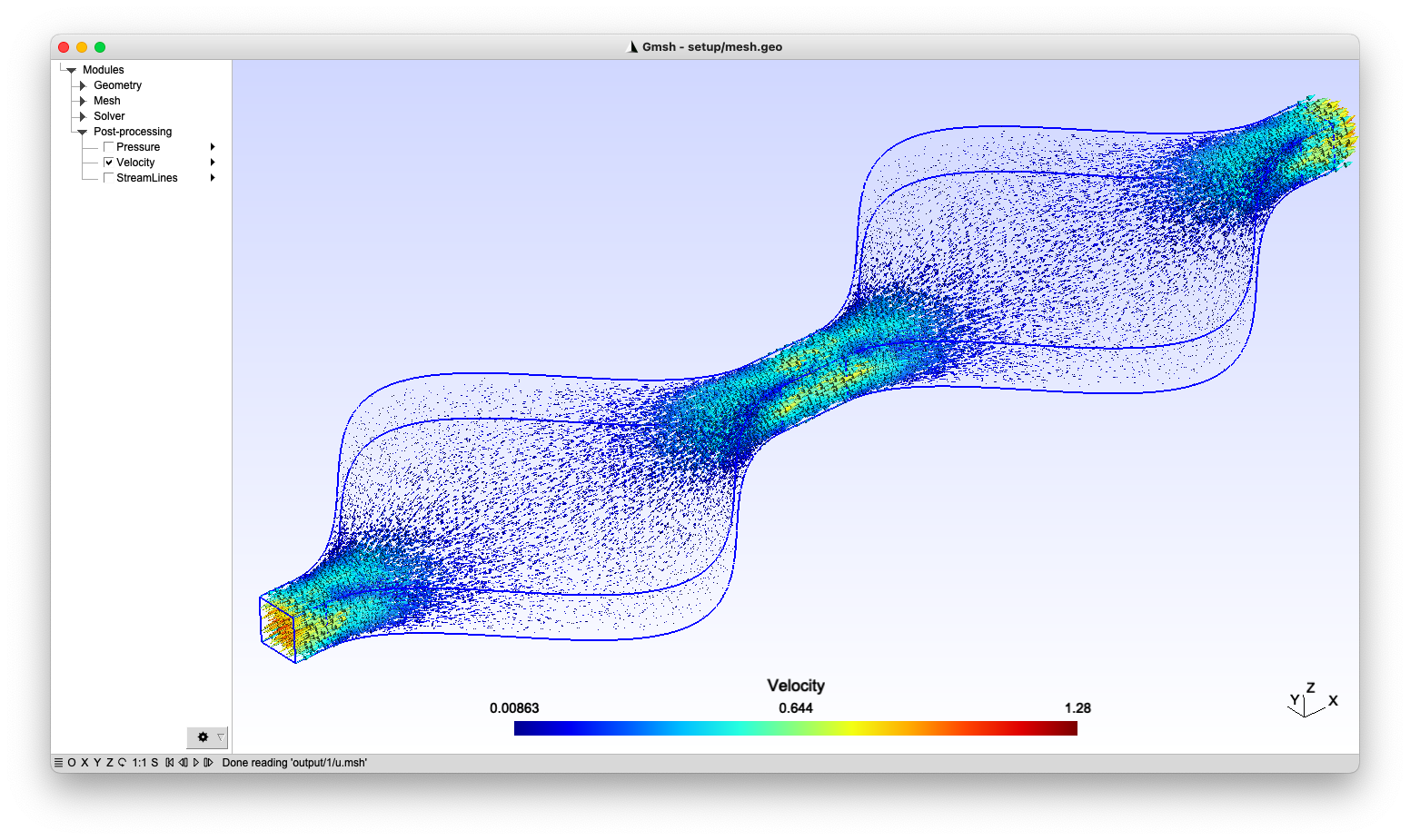Click the rotate view icon in status bar
Image resolution: width=1410 pixels, height=840 pixels.
click(122, 763)
